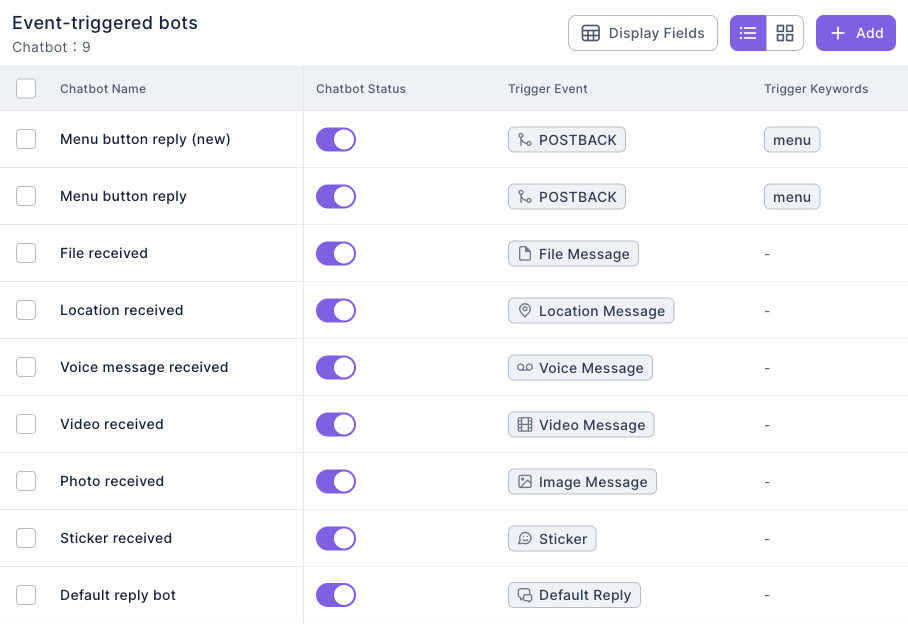Click the POSTBACK tag for Menu button reply (new)

[567, 140]
